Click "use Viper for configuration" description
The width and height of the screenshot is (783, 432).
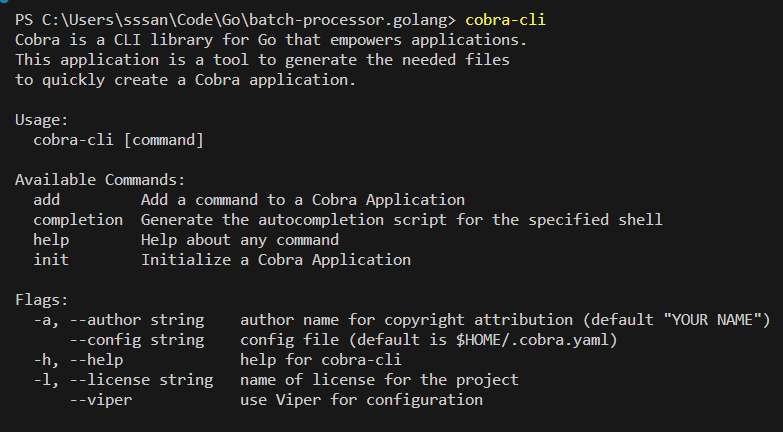(x=362, y=400)
